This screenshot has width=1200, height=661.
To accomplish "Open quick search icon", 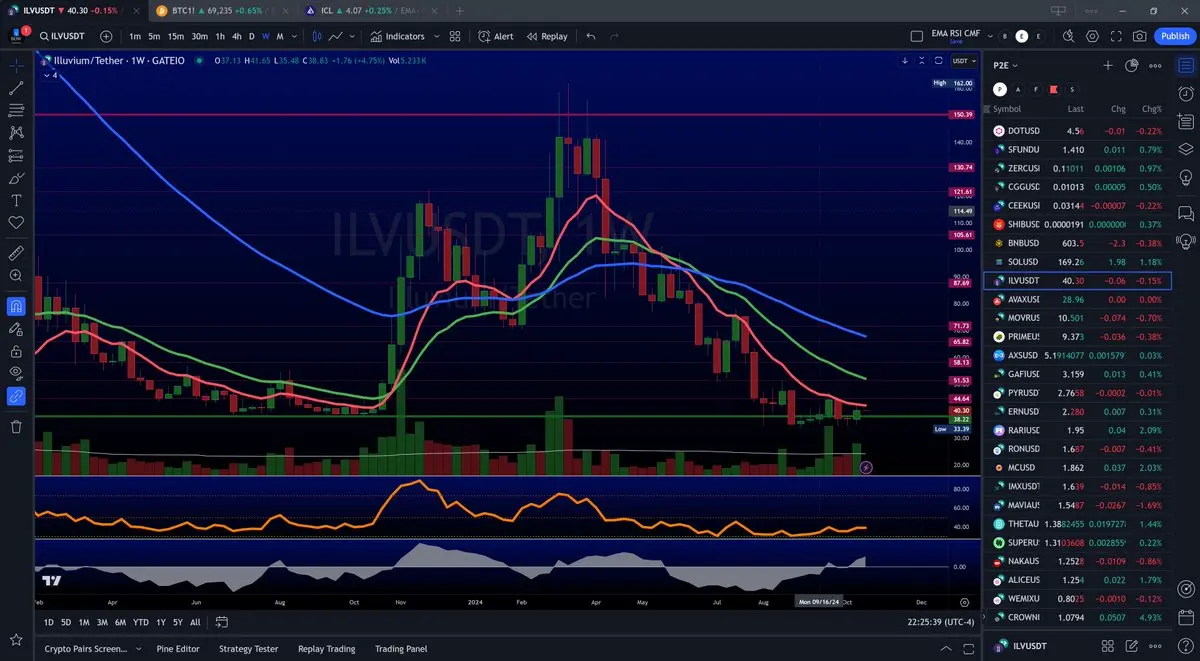I will click(1068, 36).
